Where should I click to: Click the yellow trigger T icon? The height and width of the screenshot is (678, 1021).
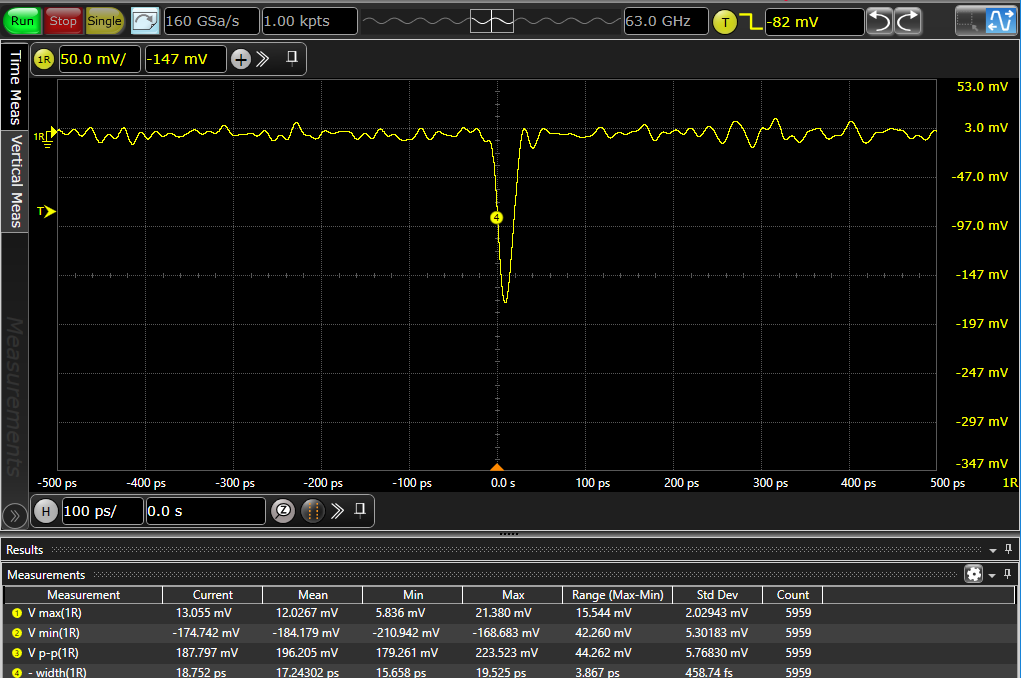tap(724, 21)
